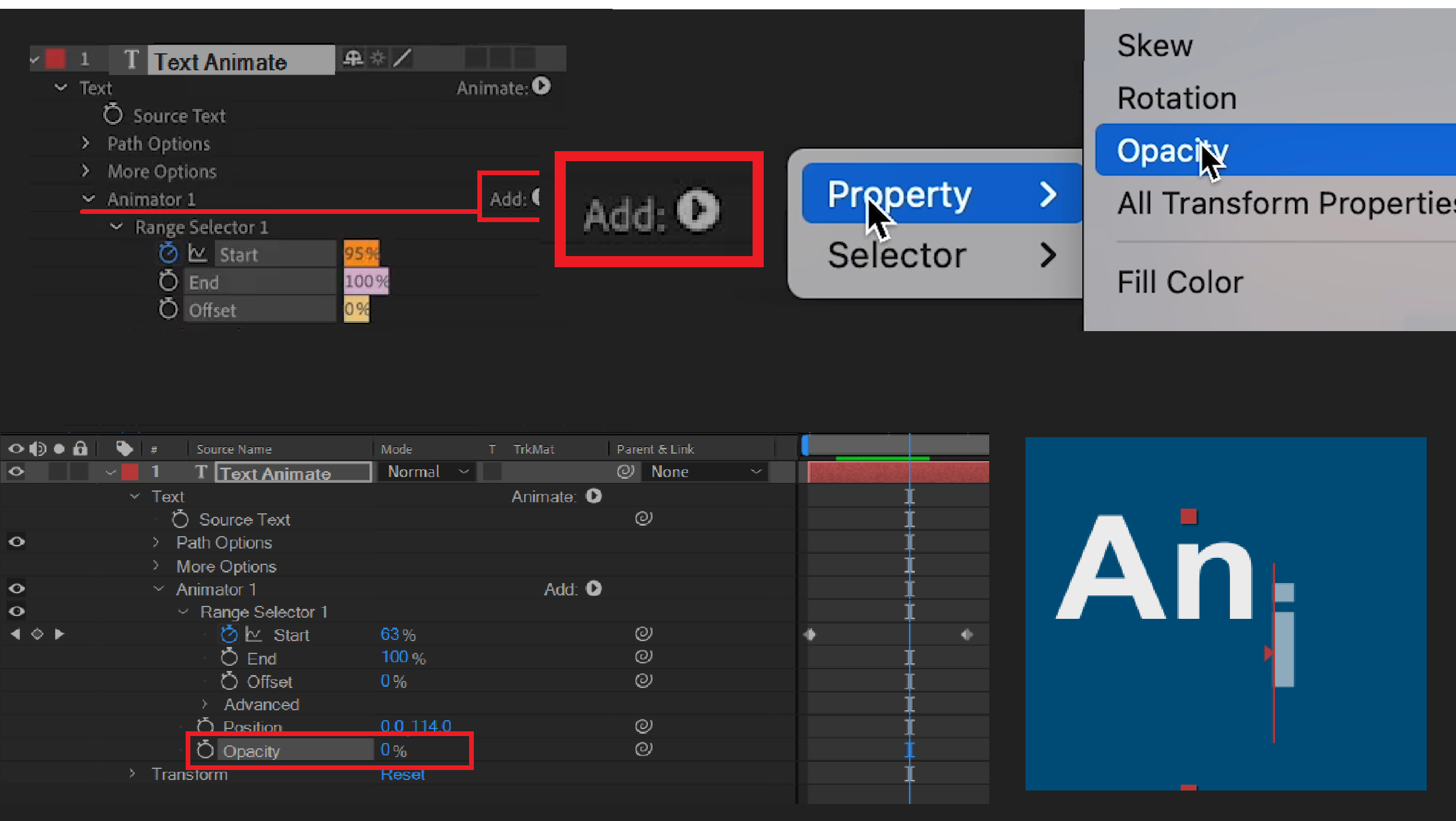Click the Offset stopwatch in lower timeline
The height and width of the screenshot is (821, 1456).
click(229, 681)
